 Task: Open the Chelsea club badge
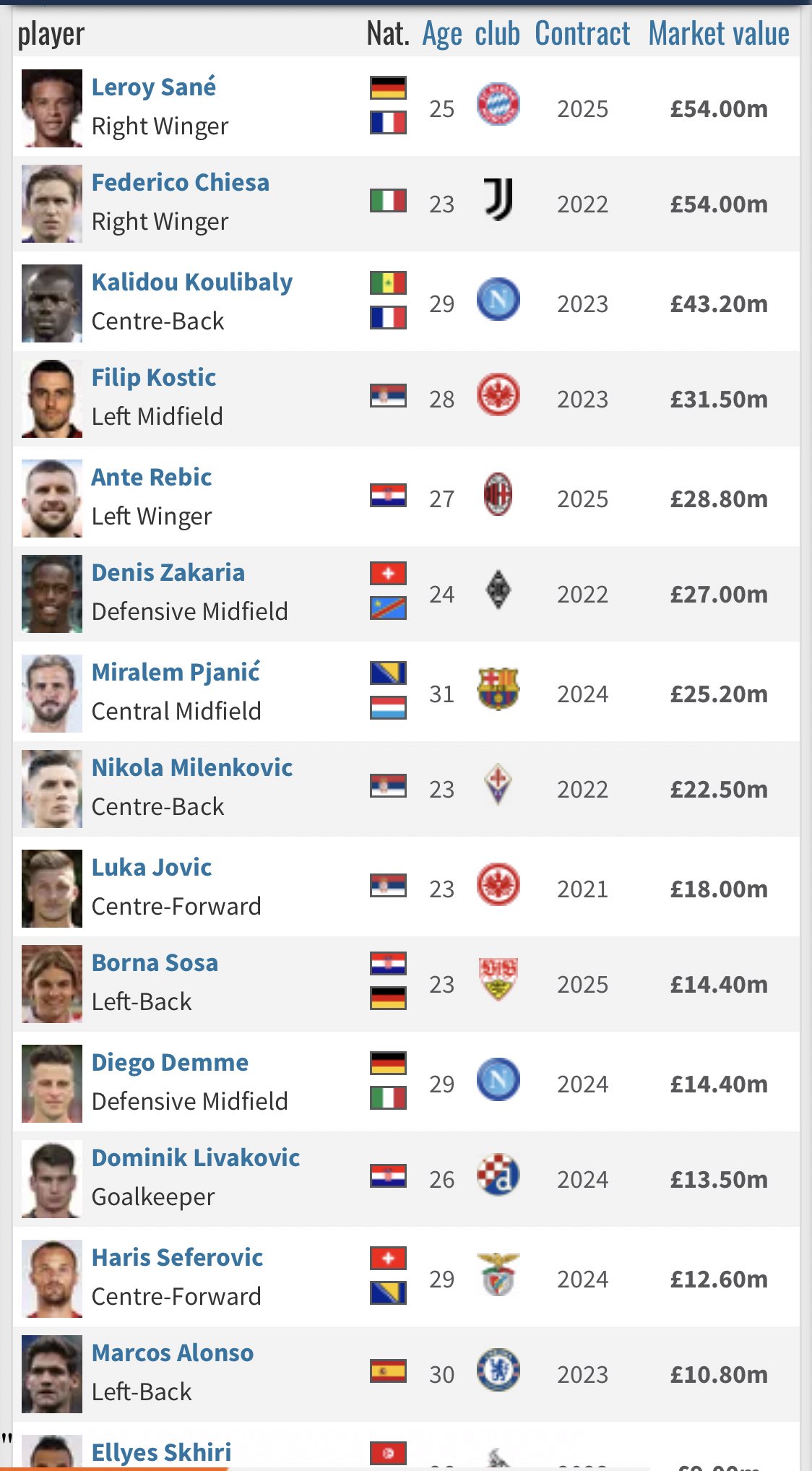coord(498,1371)
